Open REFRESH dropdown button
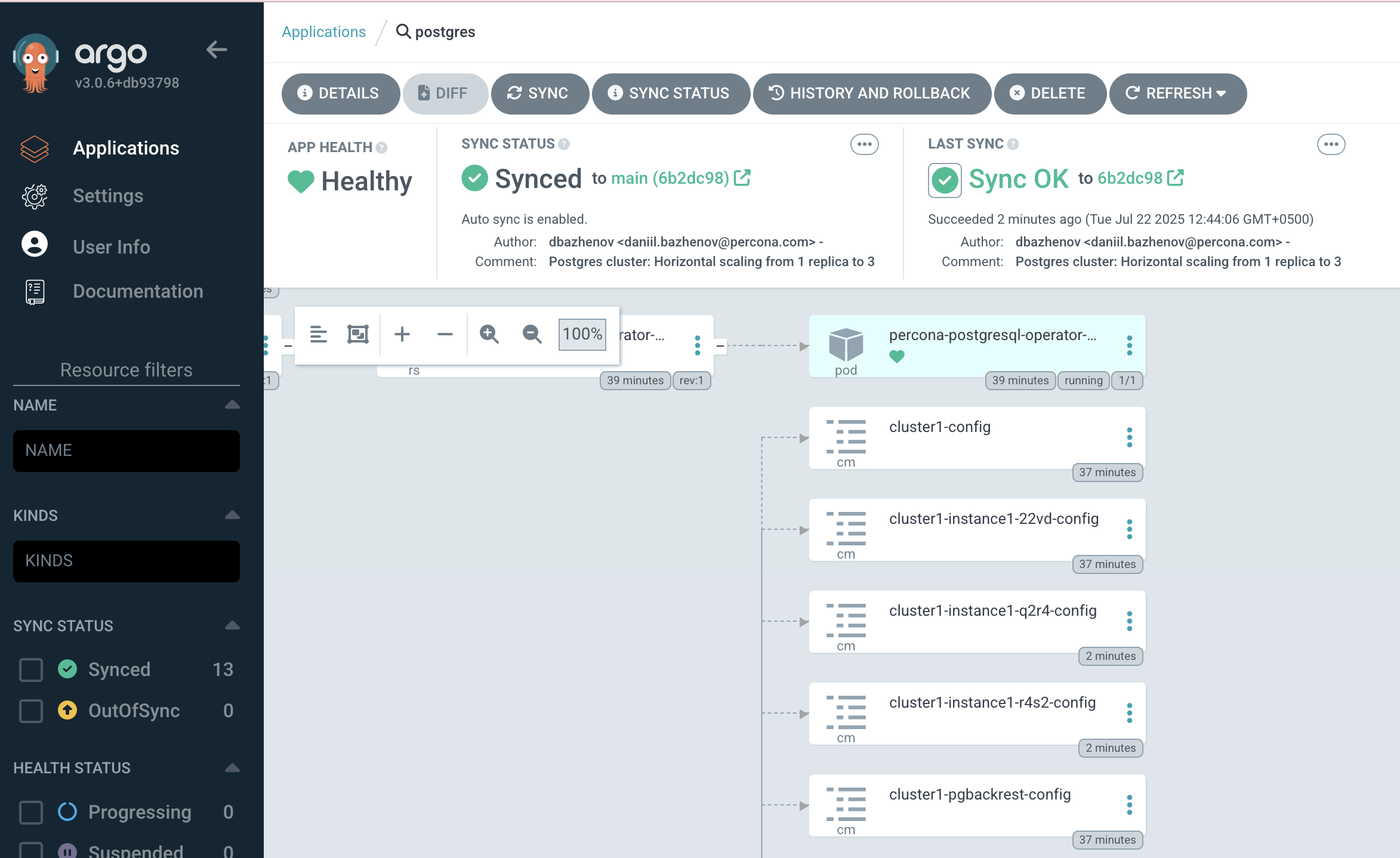The height and width of the screenshot is (858, 1400). pyautogui.click(x=1177, y=93)
